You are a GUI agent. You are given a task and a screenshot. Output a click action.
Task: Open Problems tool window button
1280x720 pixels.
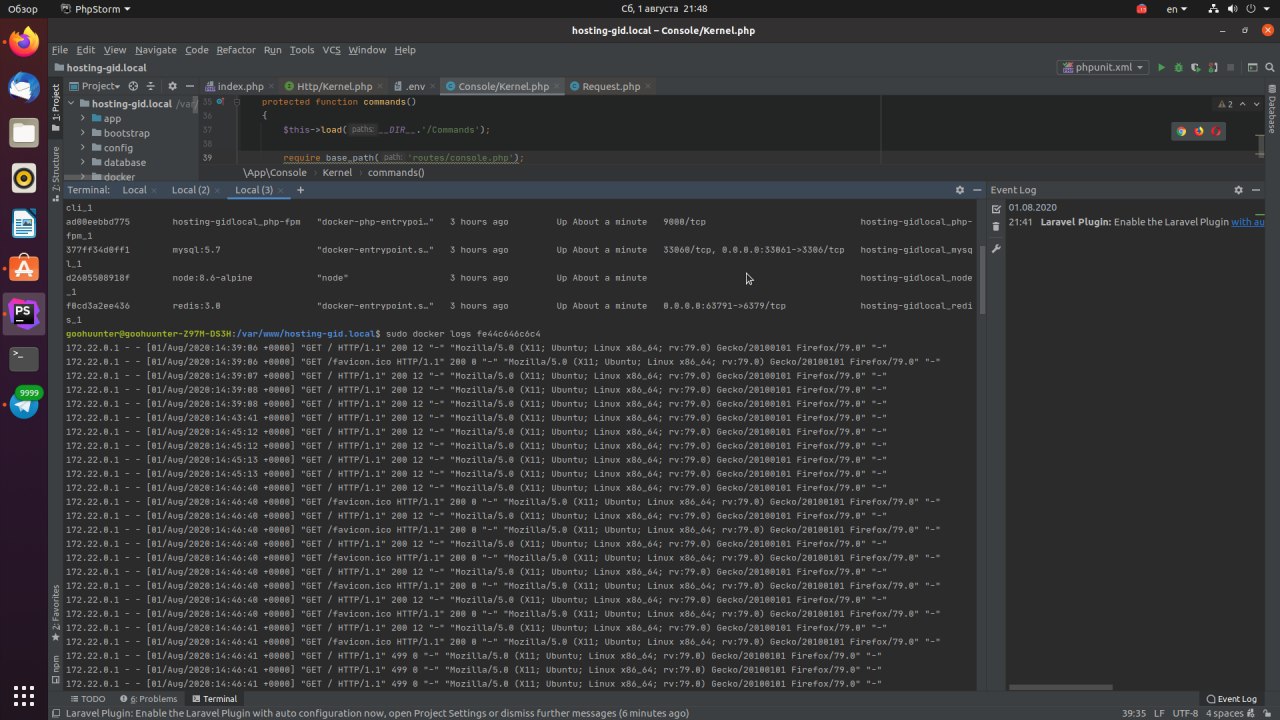(148, 699)
